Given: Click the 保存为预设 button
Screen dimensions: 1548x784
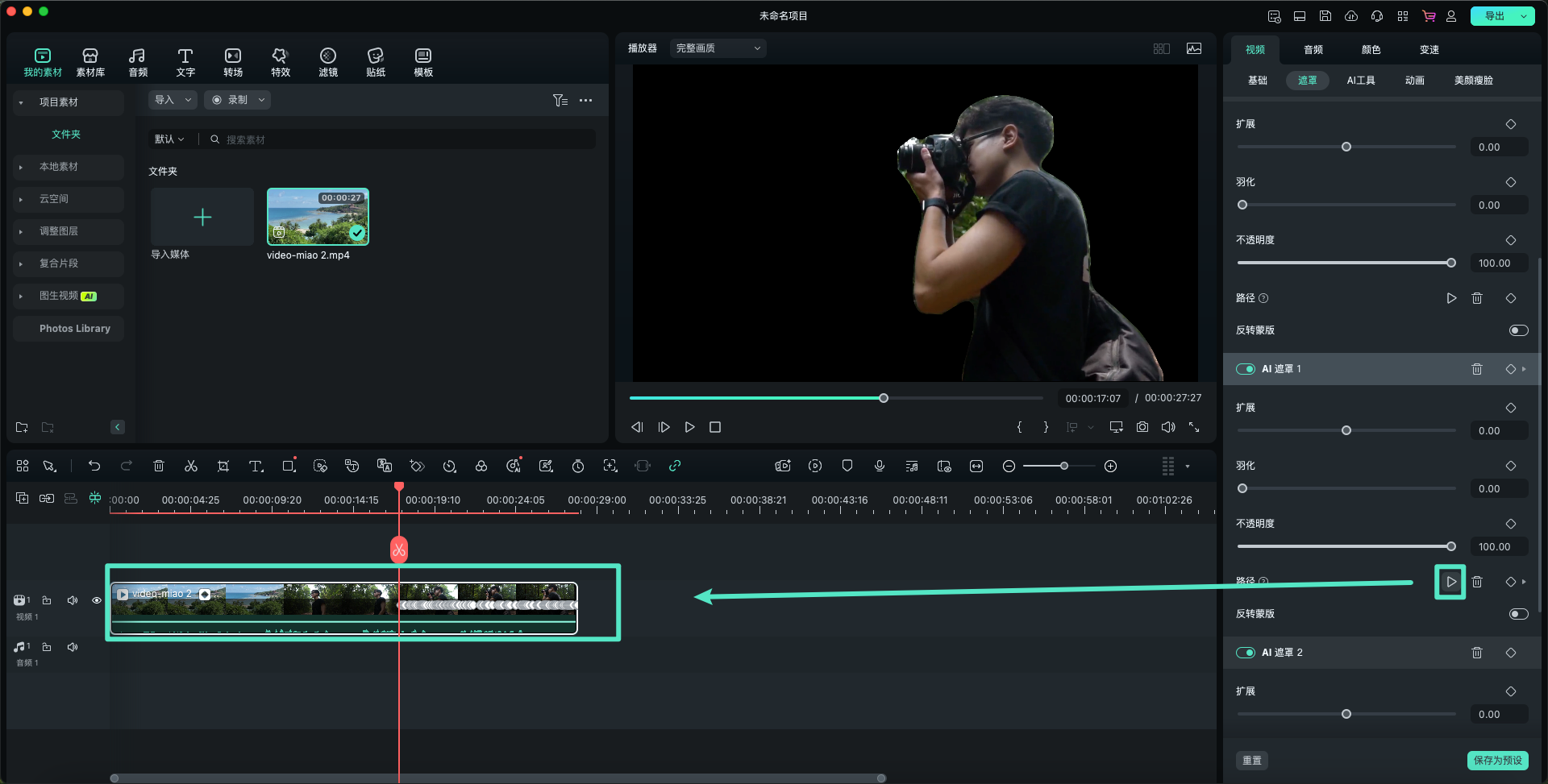Looking at the screenshot, I should pos(1497,760).
